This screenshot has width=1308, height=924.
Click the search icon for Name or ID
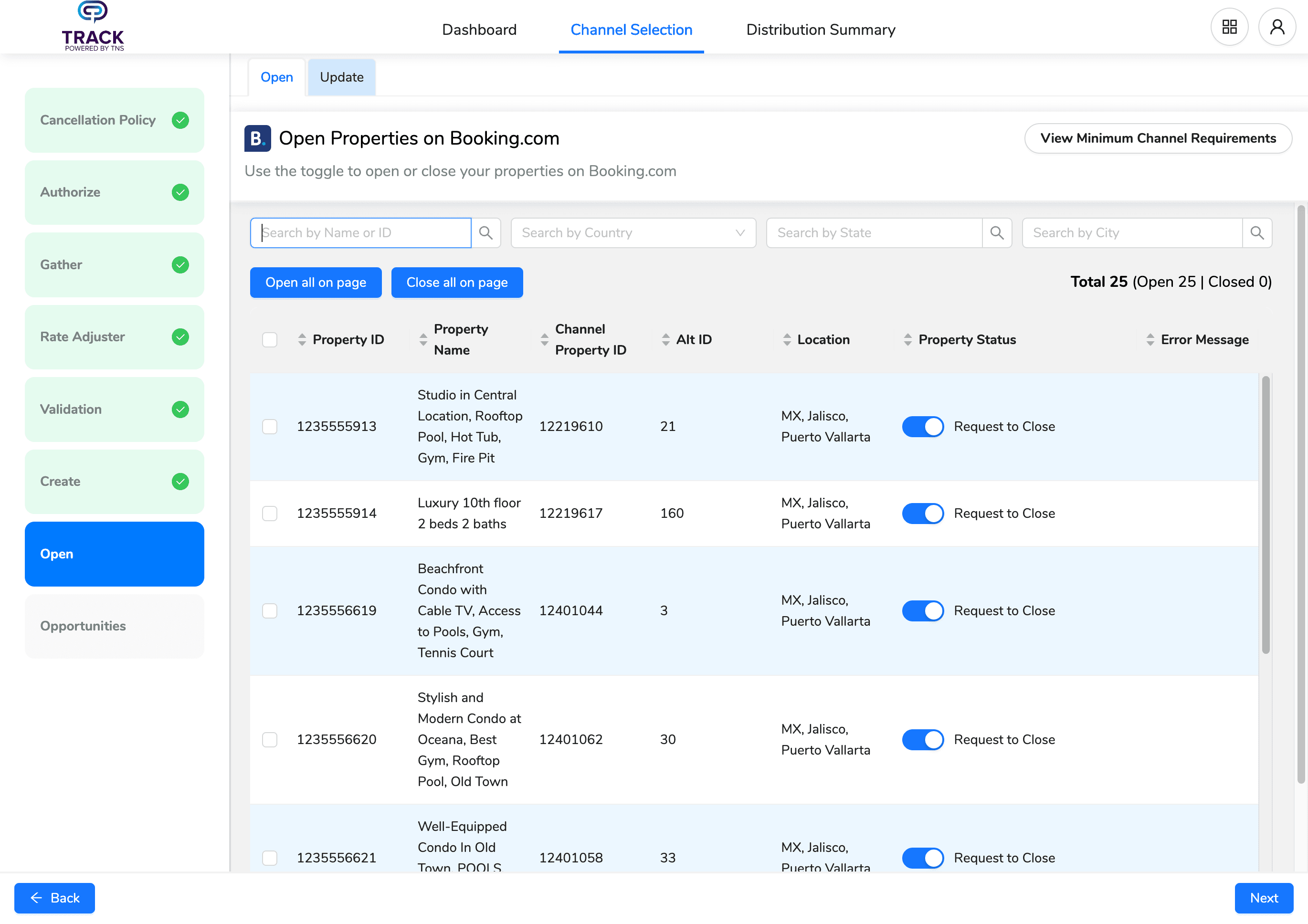point(486,233)
